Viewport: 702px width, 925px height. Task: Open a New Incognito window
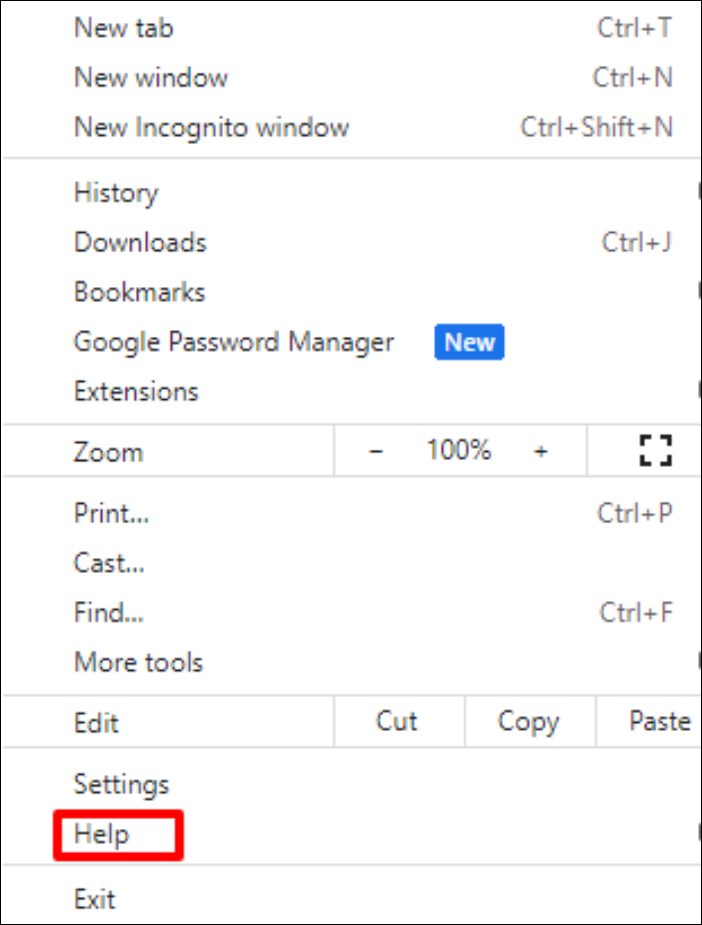pyautogui.click(x=211, y=128)
